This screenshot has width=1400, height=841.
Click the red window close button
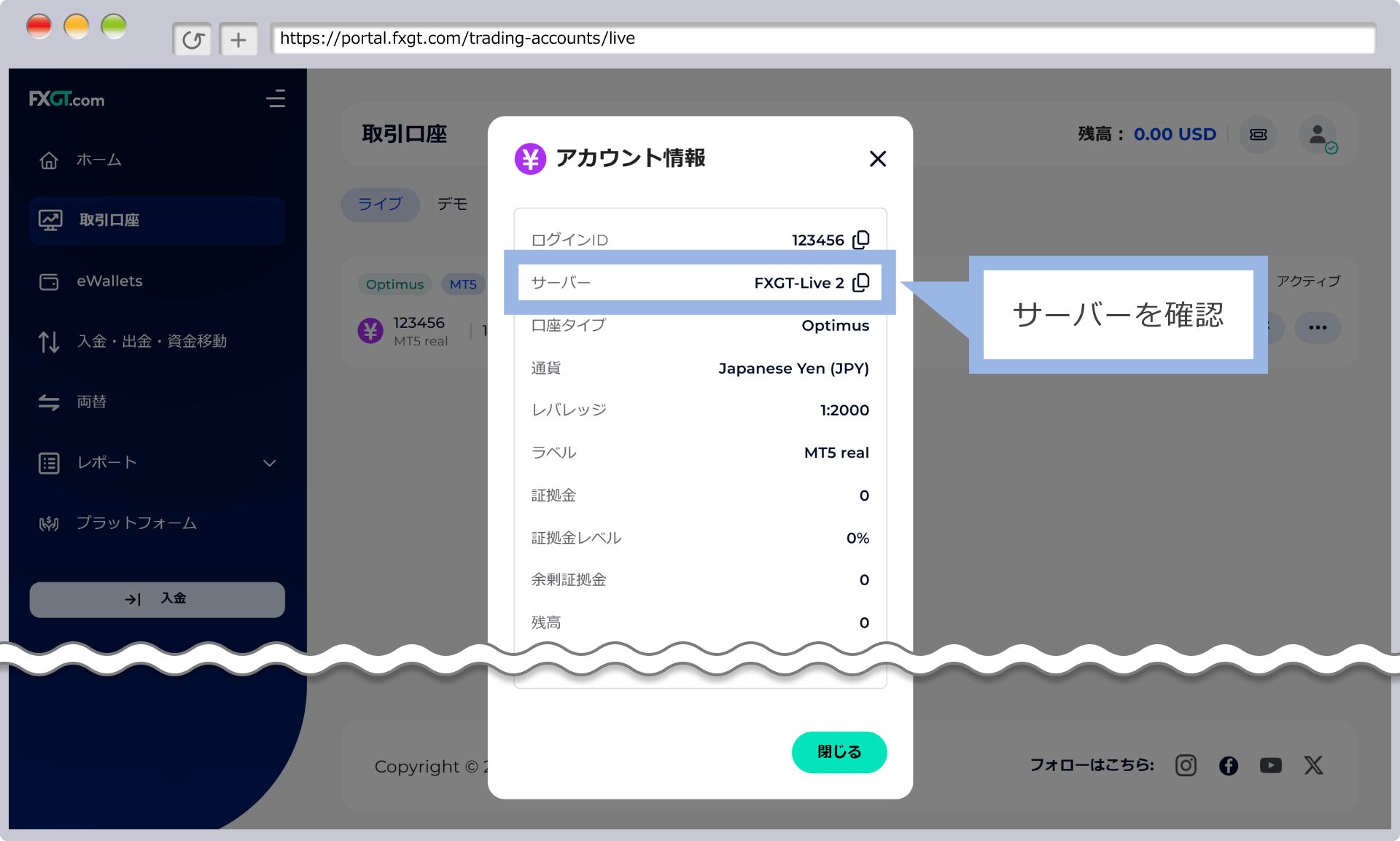click(39, 27)
